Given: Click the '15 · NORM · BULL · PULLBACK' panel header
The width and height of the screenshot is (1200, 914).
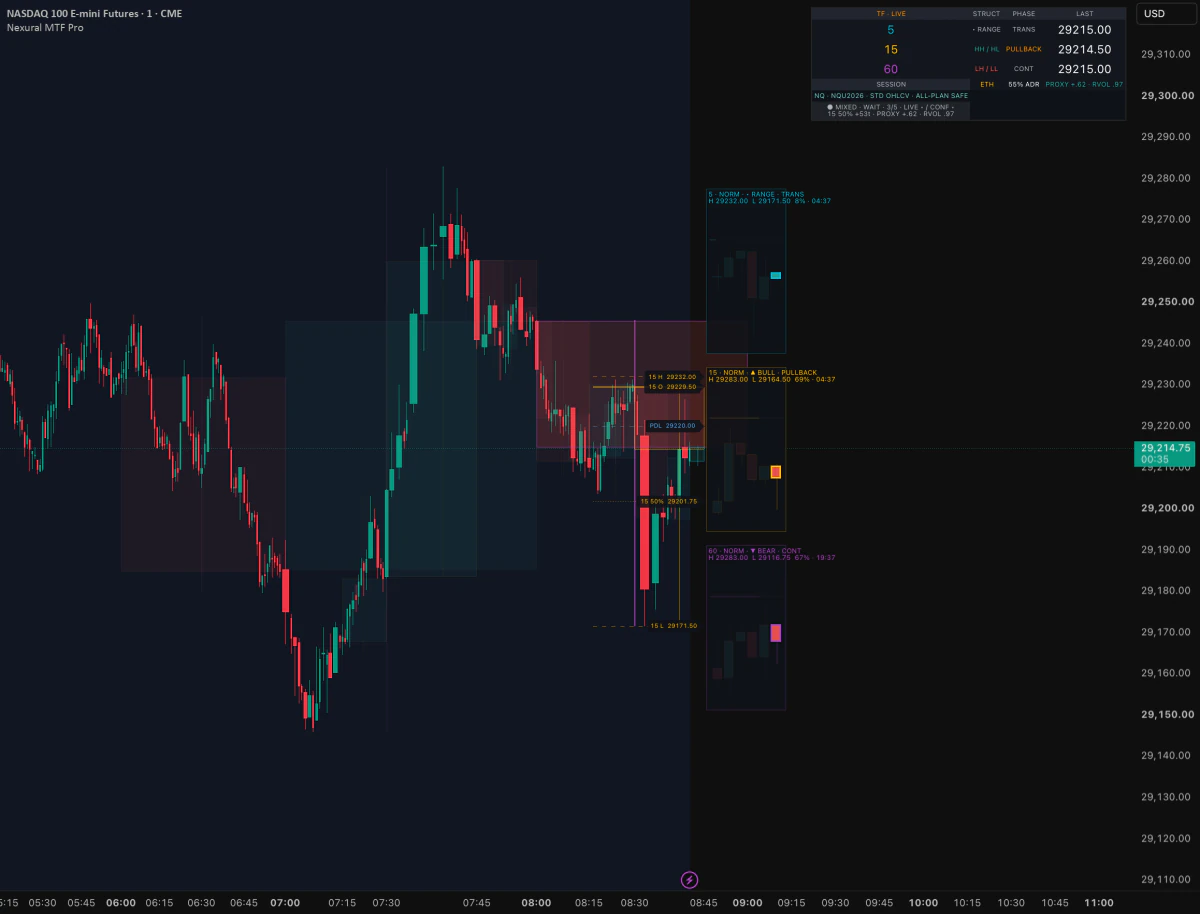Looking at the screenshot, I should (762, 372).
